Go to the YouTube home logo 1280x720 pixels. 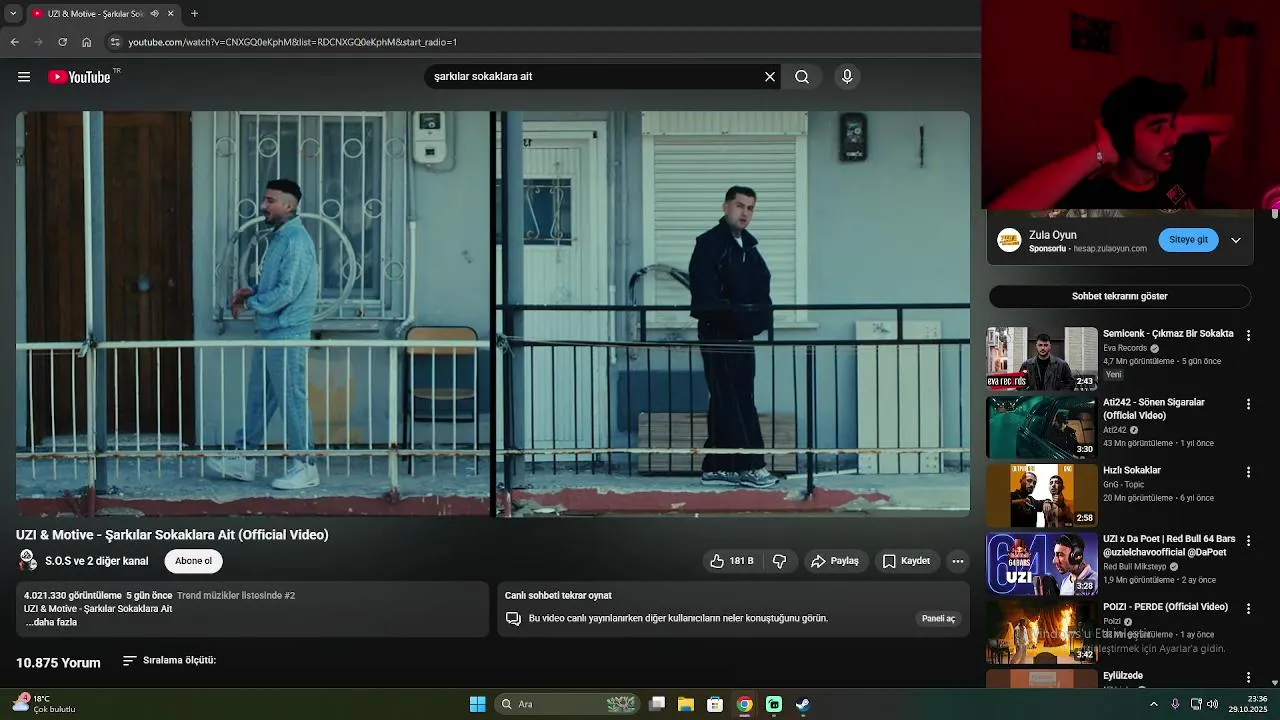click(80, 77)
